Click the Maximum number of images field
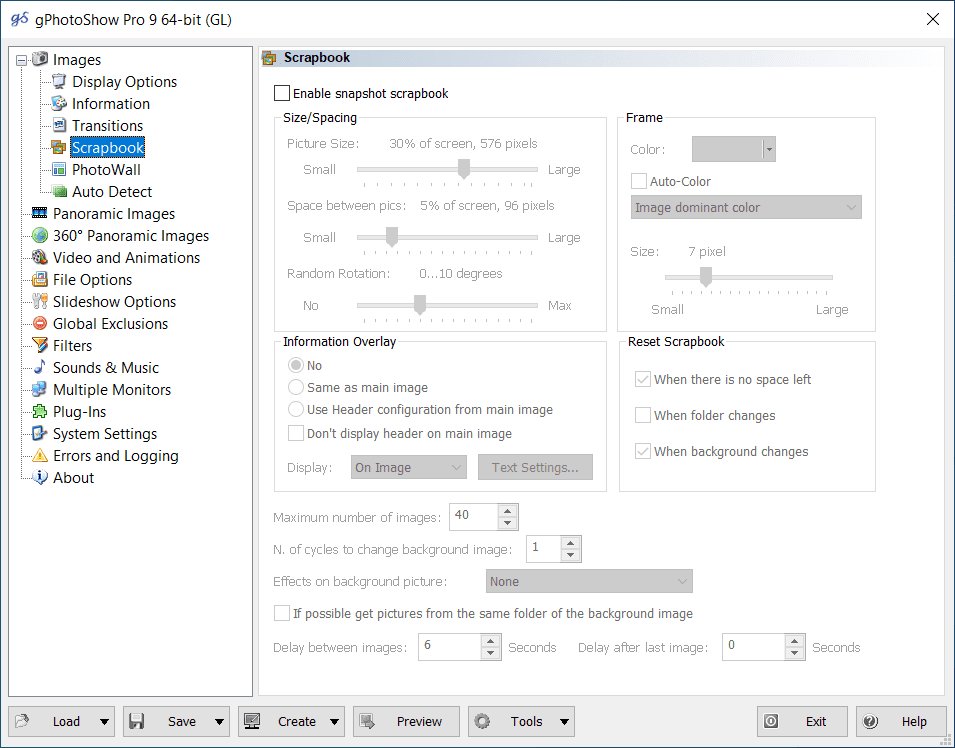Viewport: 955px width, 748px height. [474, 517]
